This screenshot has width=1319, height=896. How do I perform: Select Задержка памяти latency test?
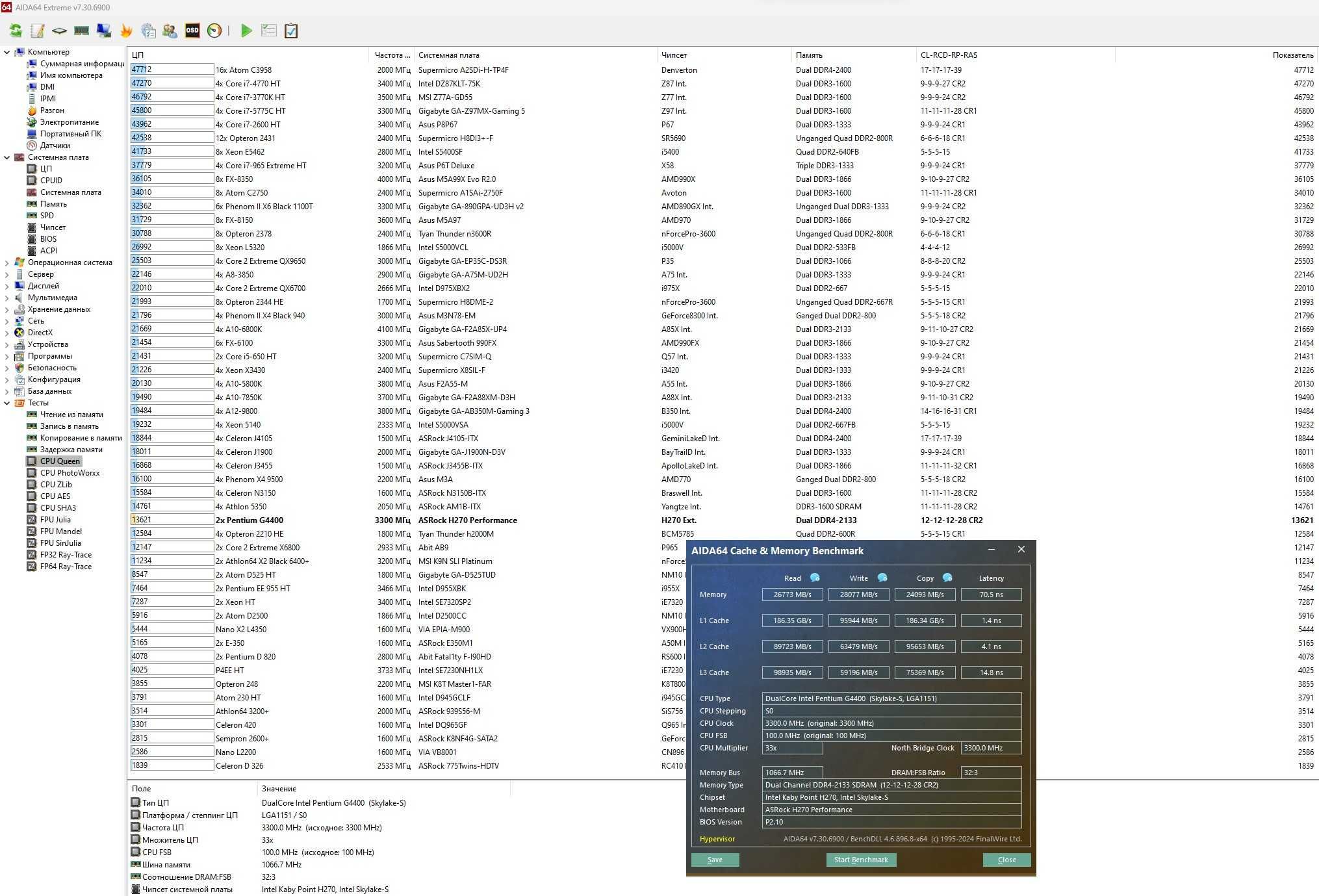pos(71,450)
